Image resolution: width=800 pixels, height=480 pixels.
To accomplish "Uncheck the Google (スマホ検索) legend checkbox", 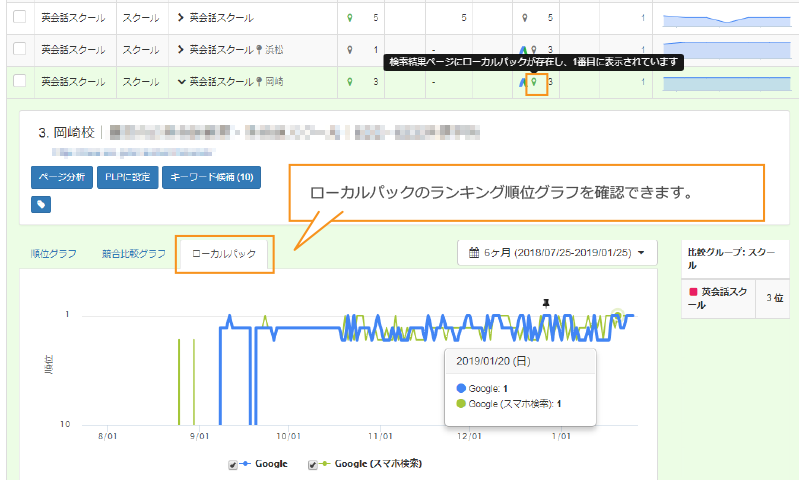I will (x=312, y=465).
